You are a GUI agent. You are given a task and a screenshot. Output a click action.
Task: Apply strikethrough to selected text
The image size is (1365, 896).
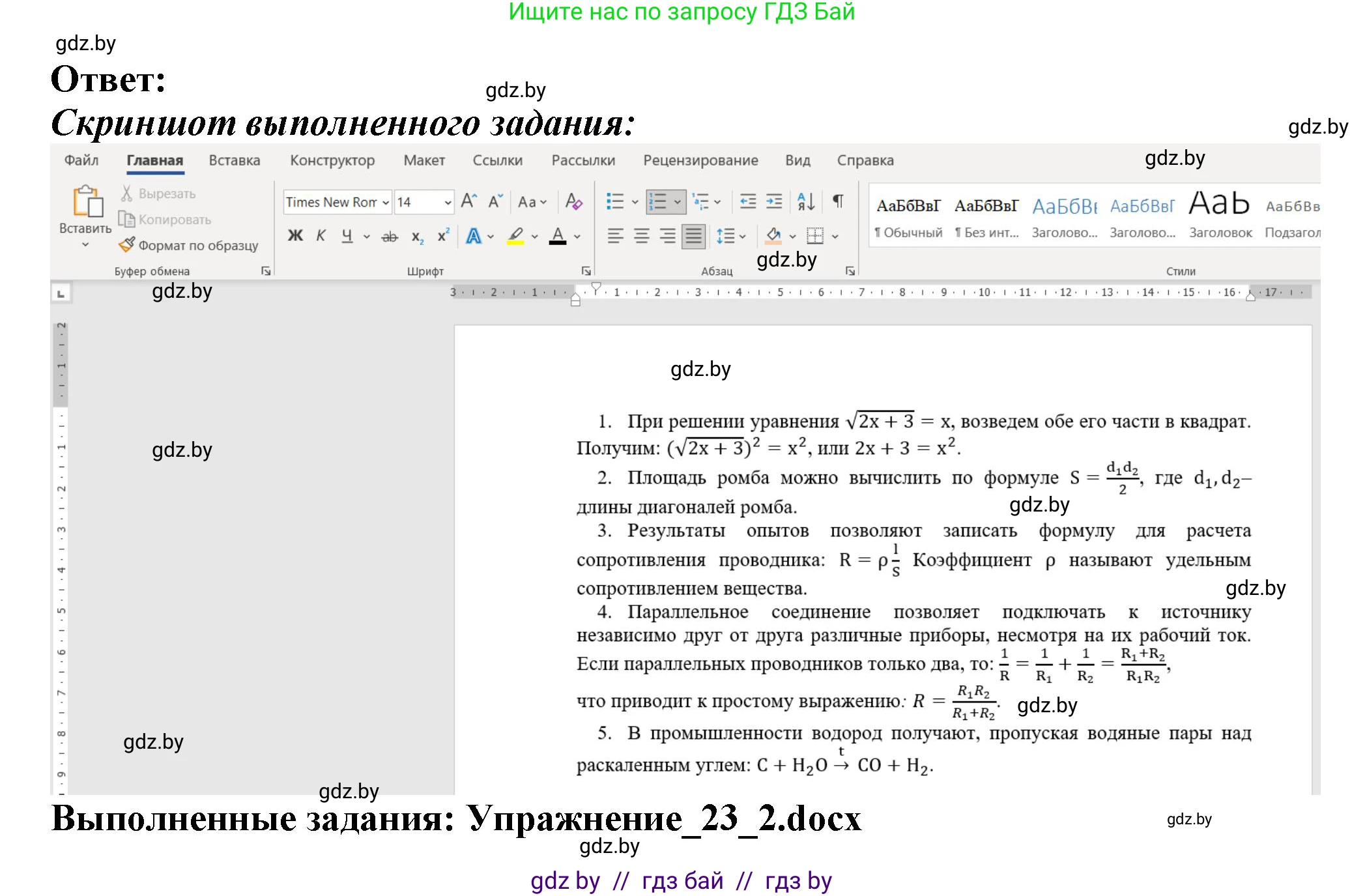(x=388, y=235)
